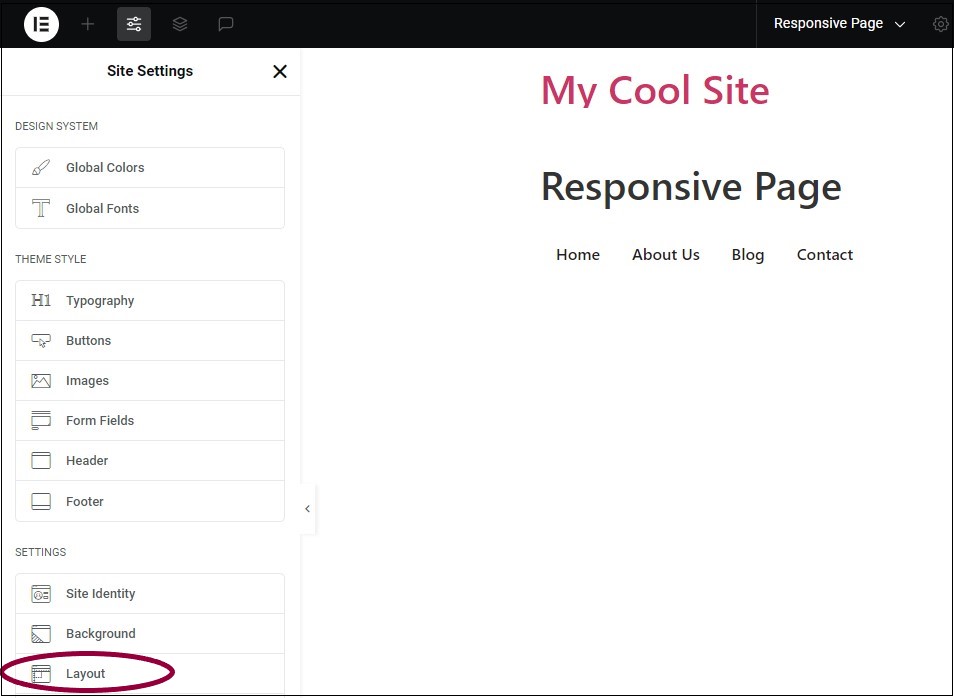Screen dimensions: 954x698
Task: Open page settings gear icon
Action: point(940,24)
